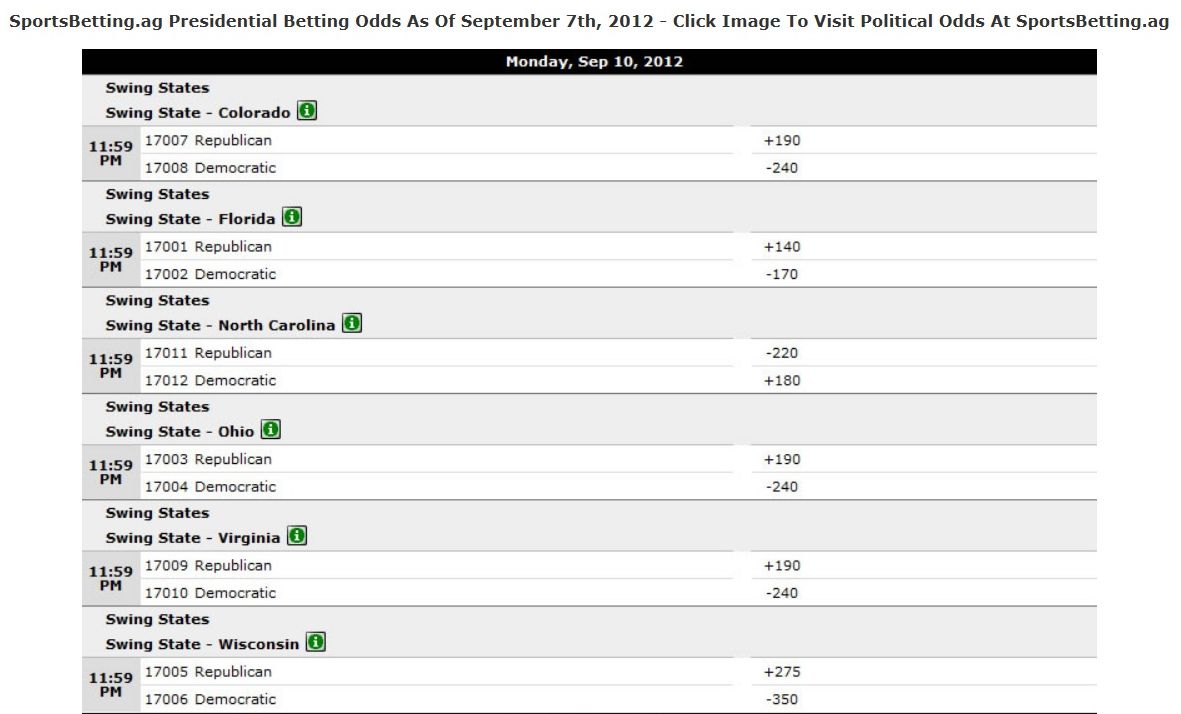This screenshot has width=1181, height=714.
Task: Select Colorado Democratic -240 odds
Action: [782, 168]
